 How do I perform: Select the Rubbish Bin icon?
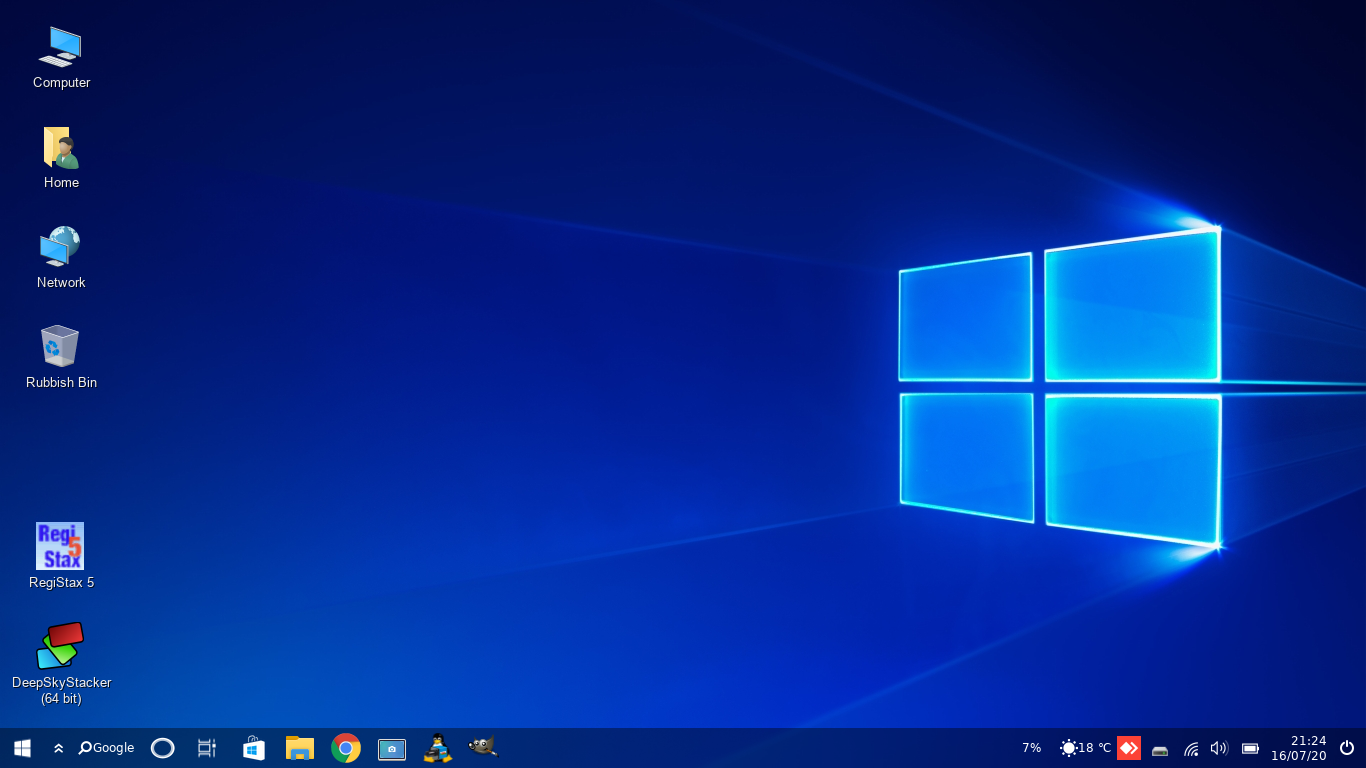click(x=61, y=358)
